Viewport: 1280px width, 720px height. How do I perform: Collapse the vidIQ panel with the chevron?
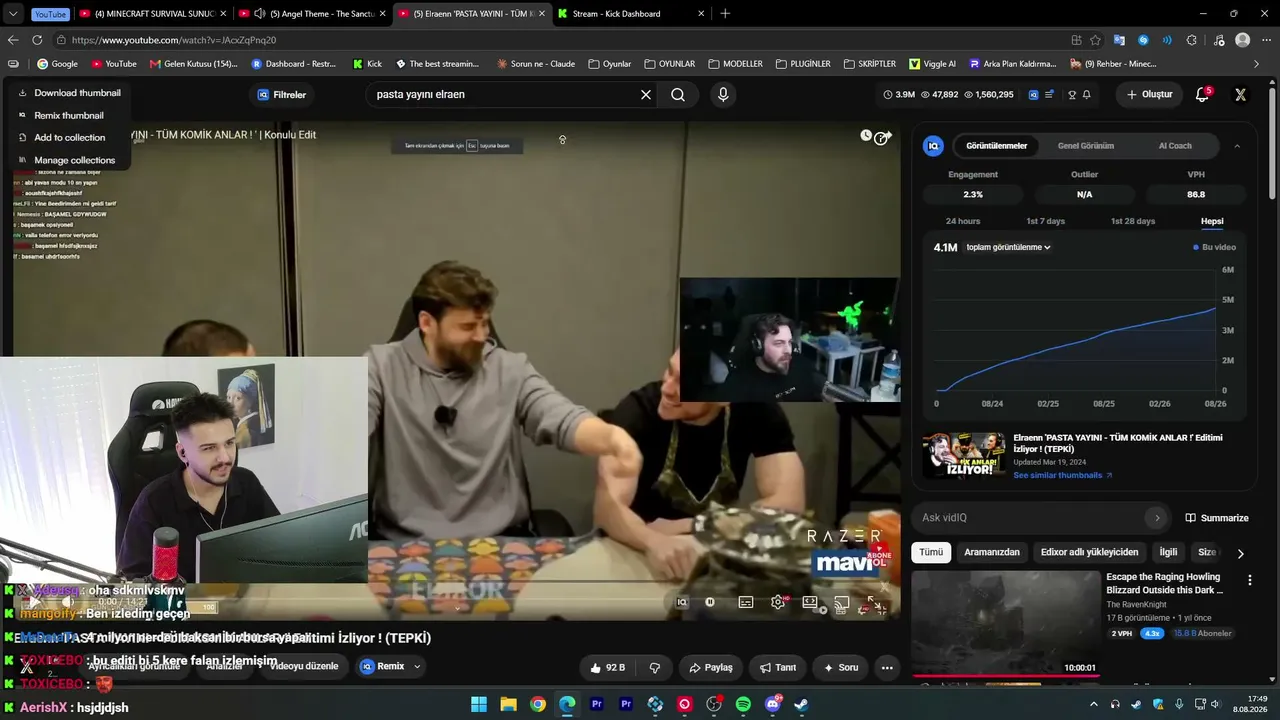click(1237, 146)
